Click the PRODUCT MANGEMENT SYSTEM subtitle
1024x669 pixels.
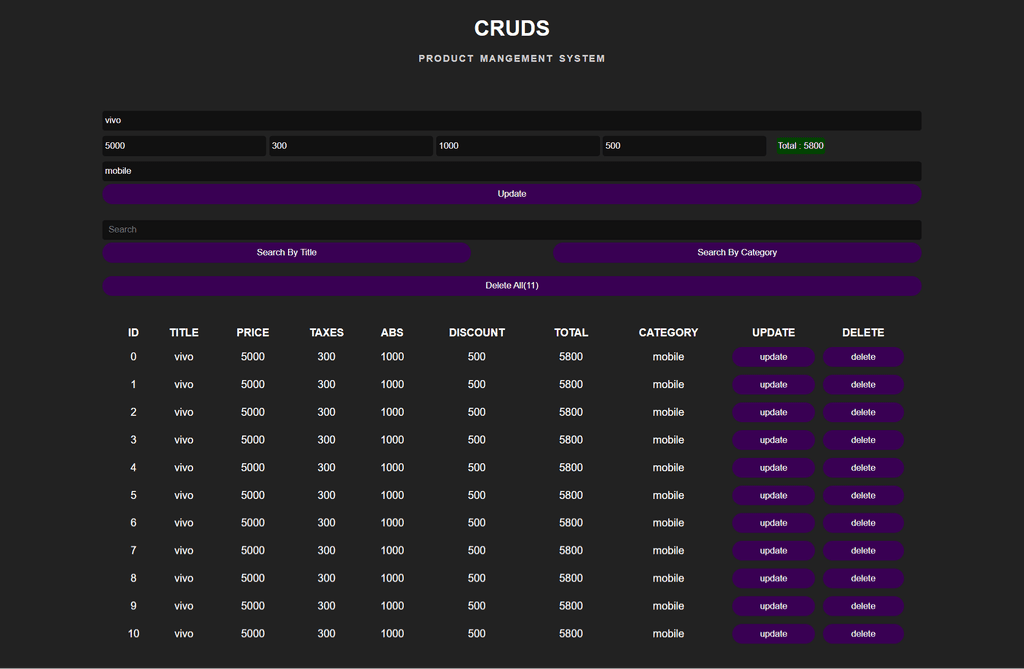pyautogui.click(x=511, y=58)
